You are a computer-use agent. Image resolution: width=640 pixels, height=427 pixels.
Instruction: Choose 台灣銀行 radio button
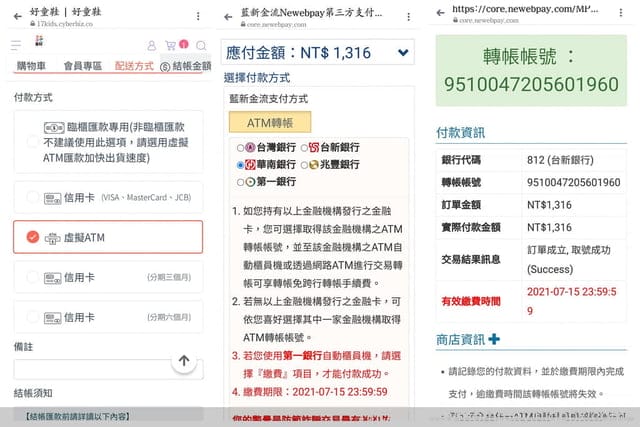click(240, 148)
